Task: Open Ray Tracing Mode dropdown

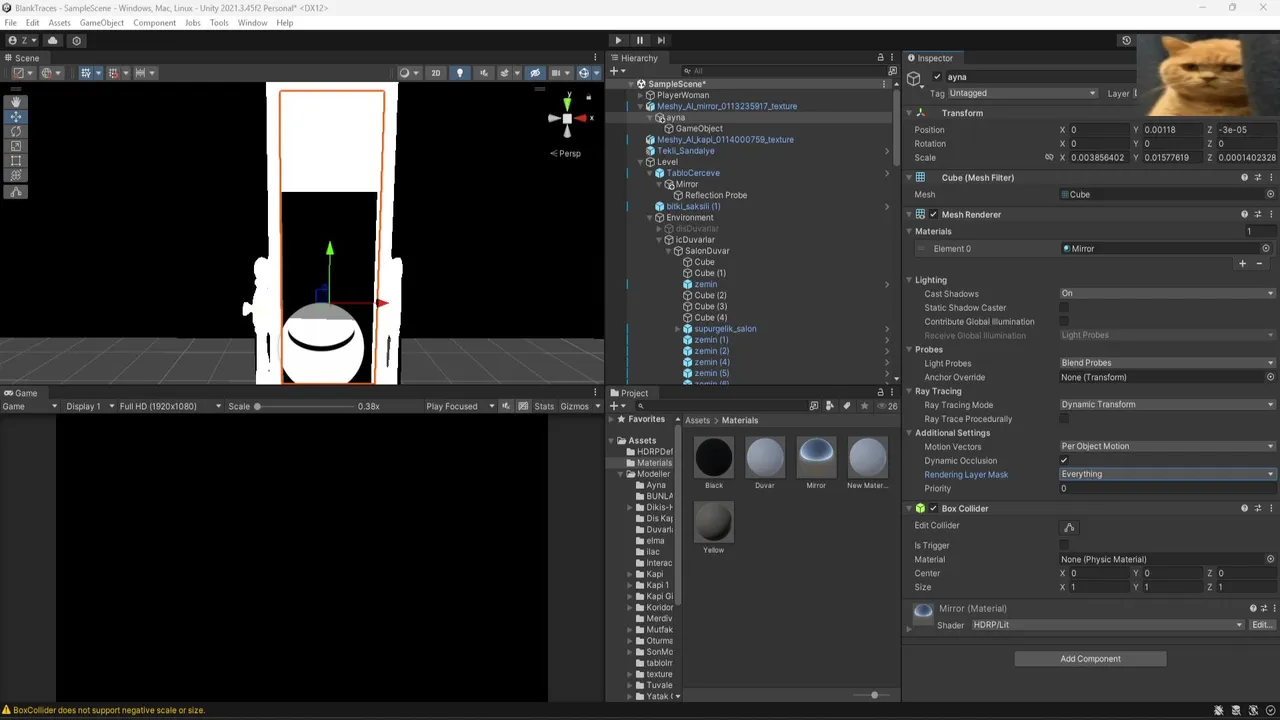Action: [1168, 405]
